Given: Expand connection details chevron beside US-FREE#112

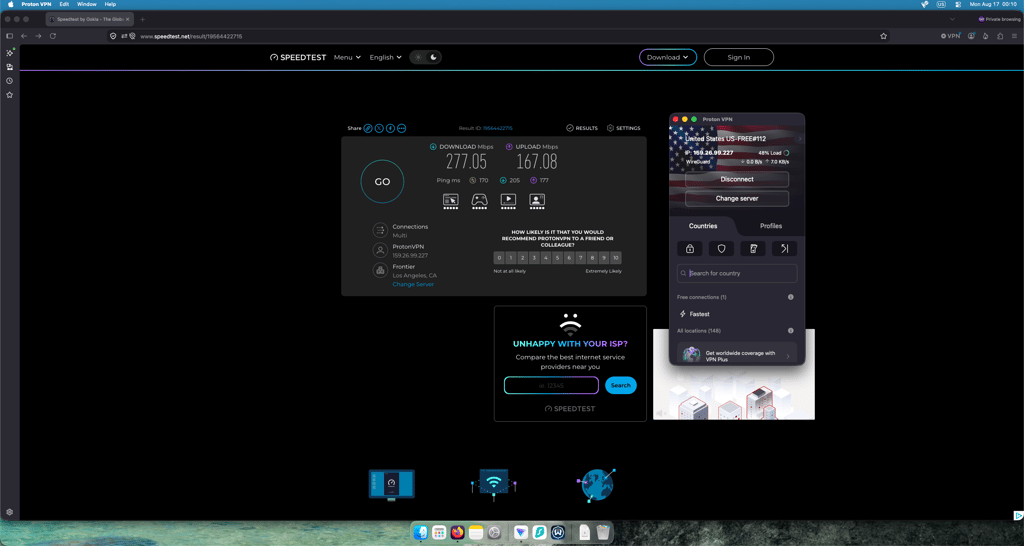Looking at the screenshot, I should (x=800, y=139).
